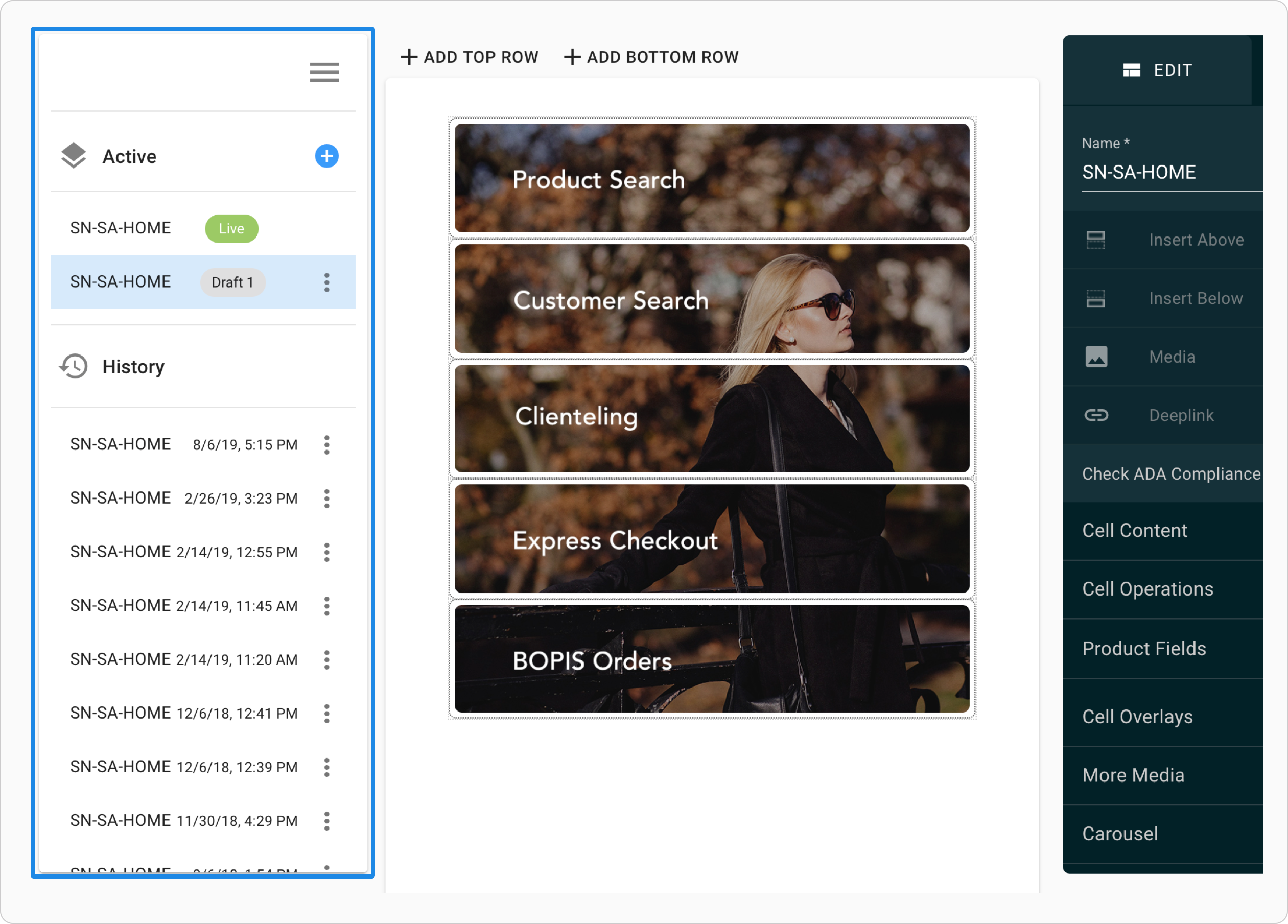
Task: Open options for 8/6/19, 5:15 PM entry
Action: click(326, 445)
